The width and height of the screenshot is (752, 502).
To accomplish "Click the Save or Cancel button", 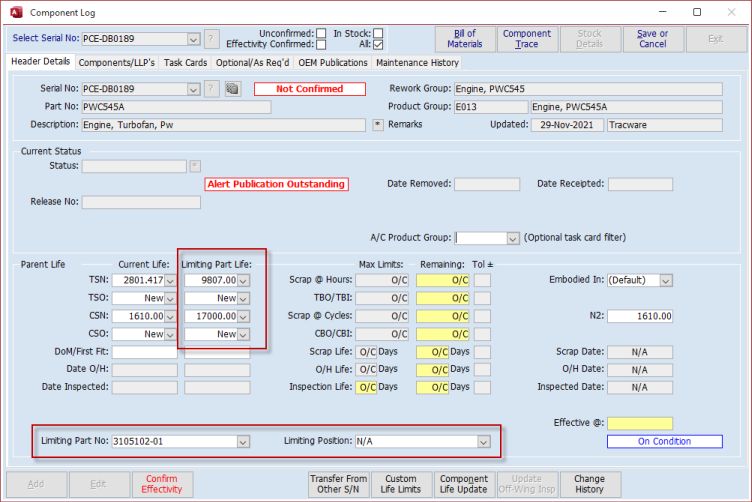I will coord(653,39).
